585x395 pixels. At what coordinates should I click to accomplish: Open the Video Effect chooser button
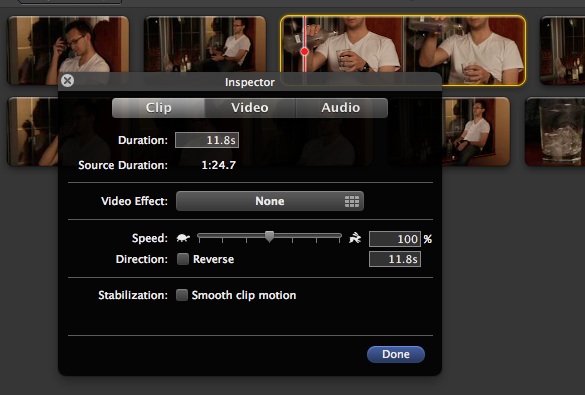pyautogui.click(x=270, y=201)
